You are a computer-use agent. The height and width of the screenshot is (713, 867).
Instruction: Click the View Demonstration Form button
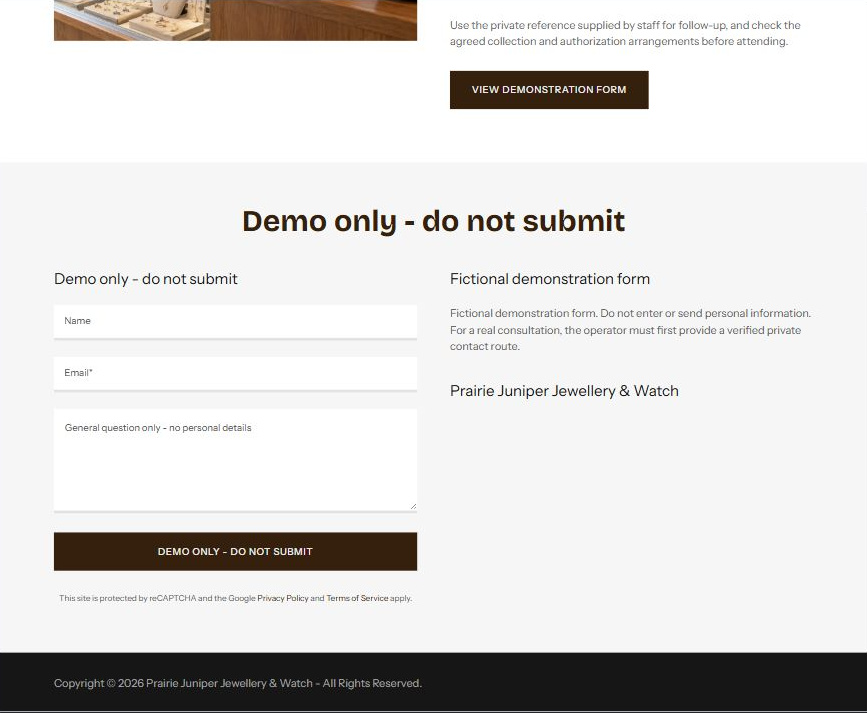coord(549,90)
